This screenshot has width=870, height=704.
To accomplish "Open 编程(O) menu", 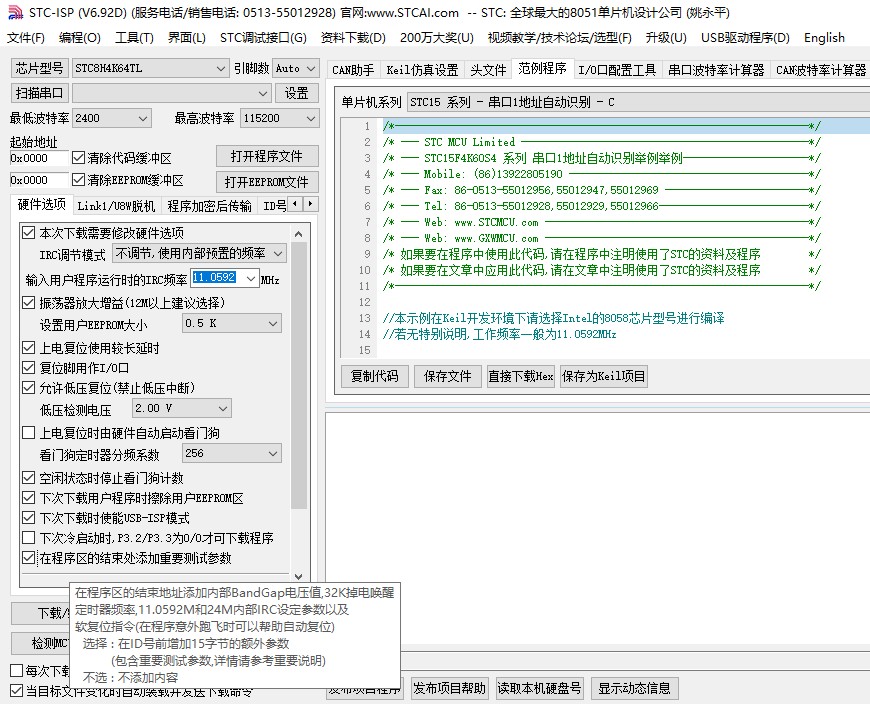I will coord(79,38).
